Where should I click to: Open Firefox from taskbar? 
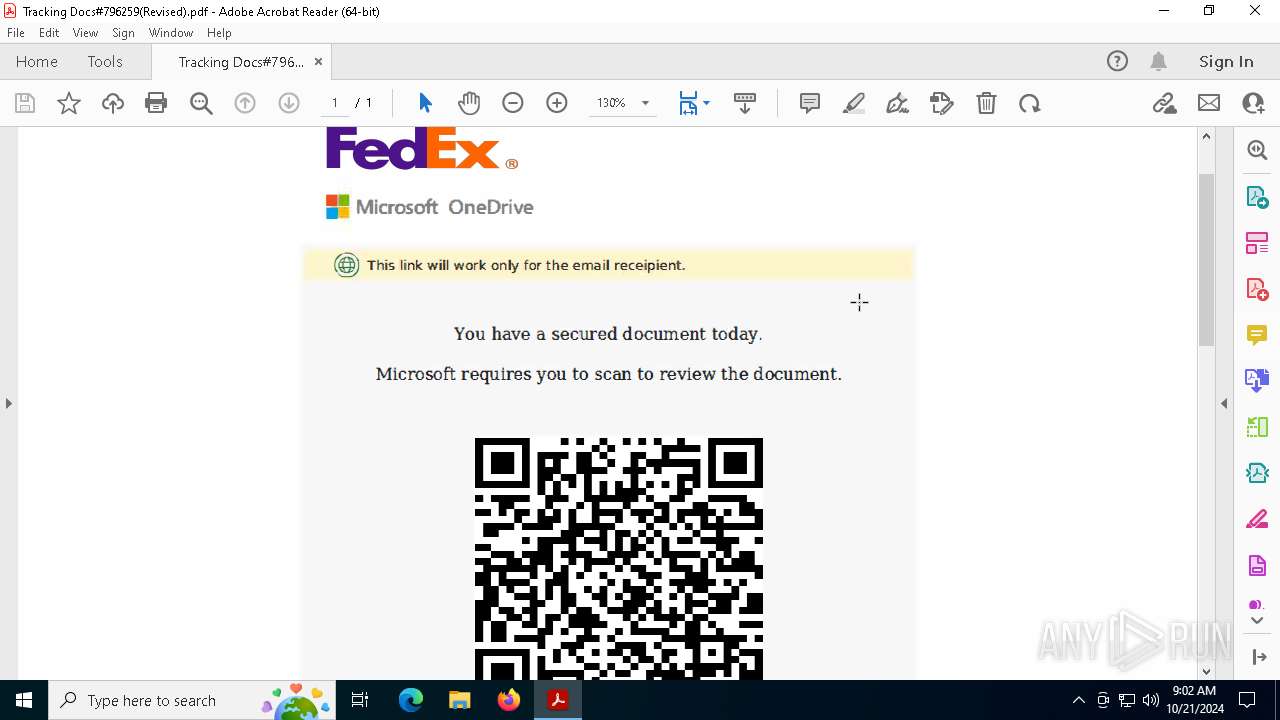(x=509, y=700)
